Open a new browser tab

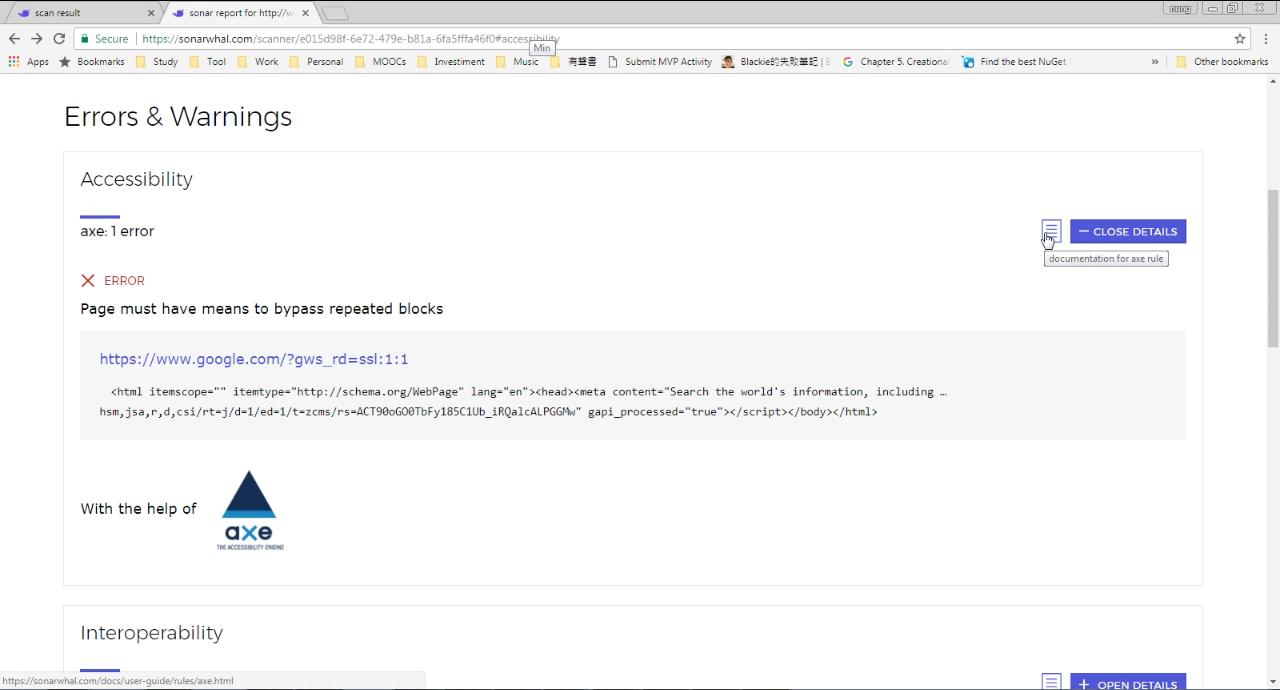[x=335, y=13]
